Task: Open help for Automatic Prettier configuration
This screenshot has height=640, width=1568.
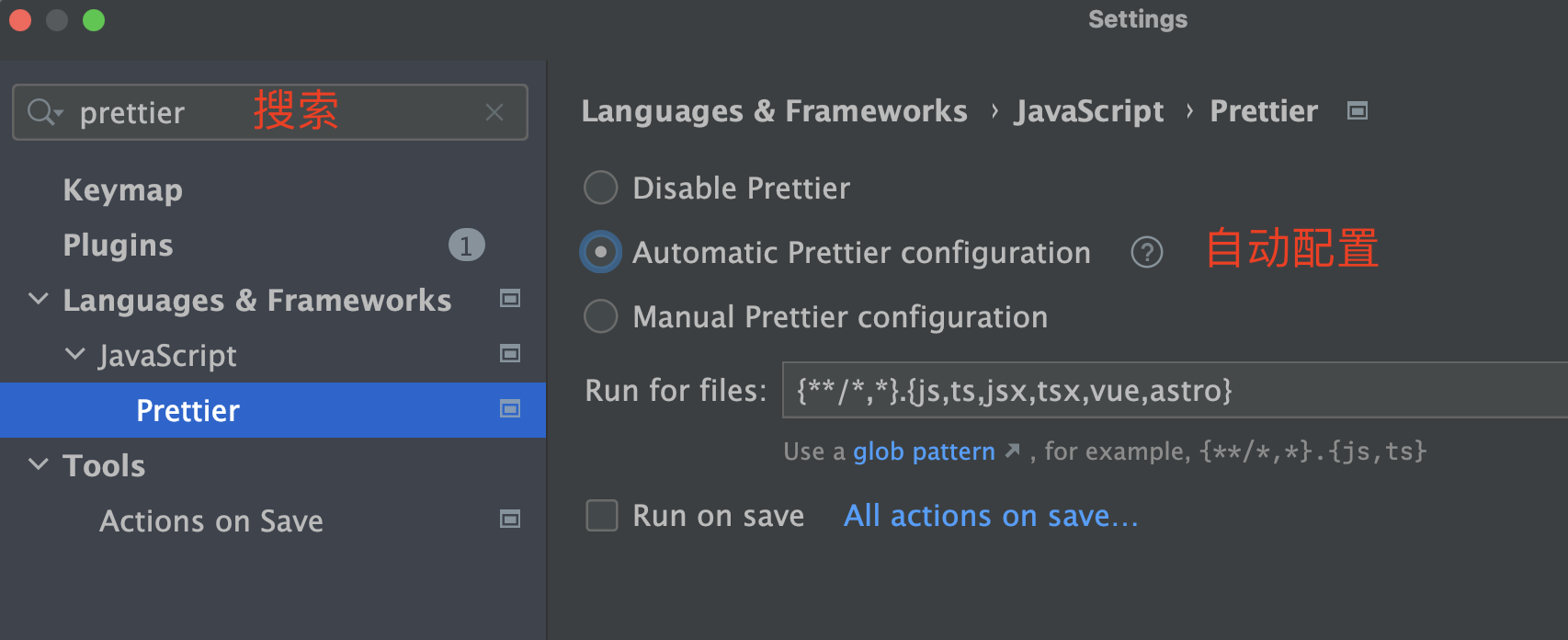Action: tap(1147, 252)
